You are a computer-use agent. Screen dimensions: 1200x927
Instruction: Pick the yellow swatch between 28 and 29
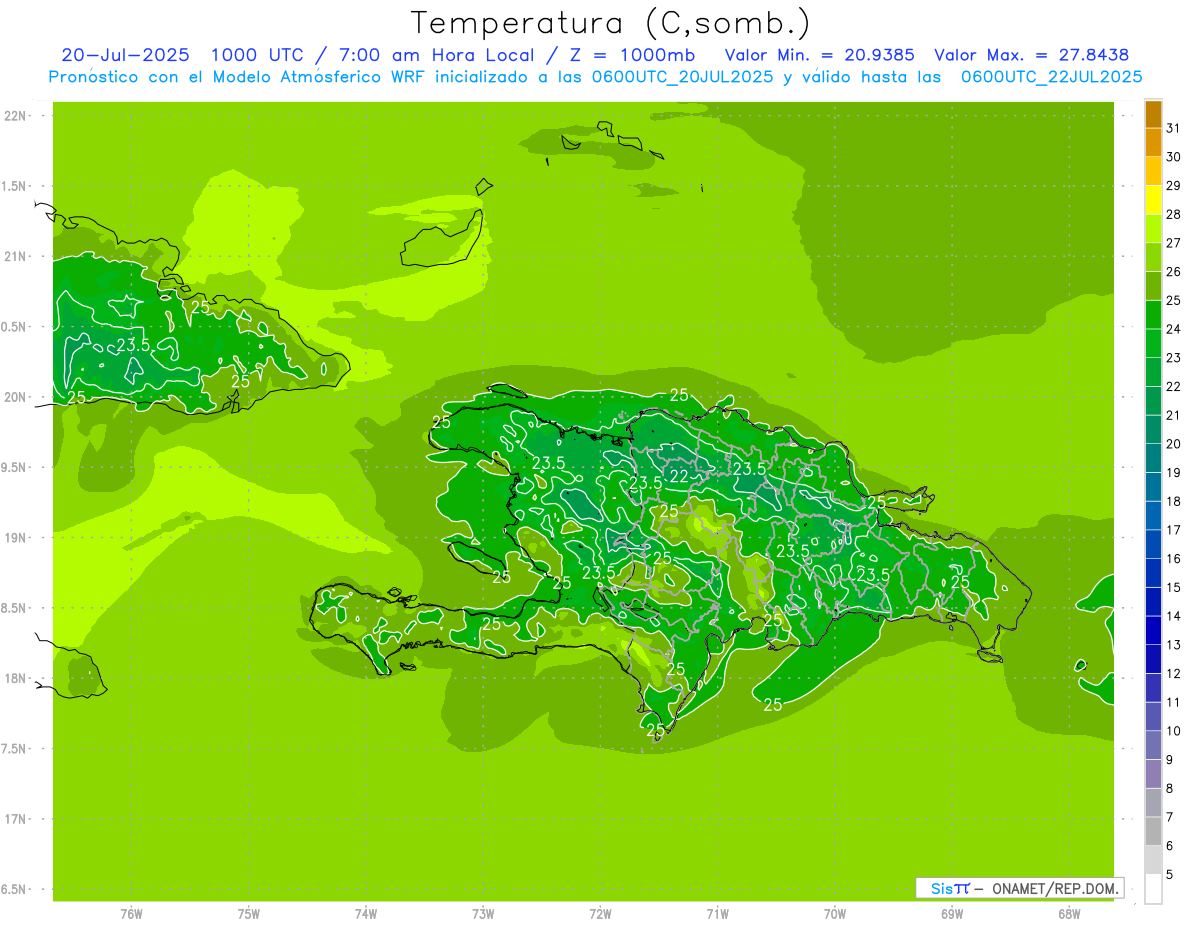(1153, 200)
